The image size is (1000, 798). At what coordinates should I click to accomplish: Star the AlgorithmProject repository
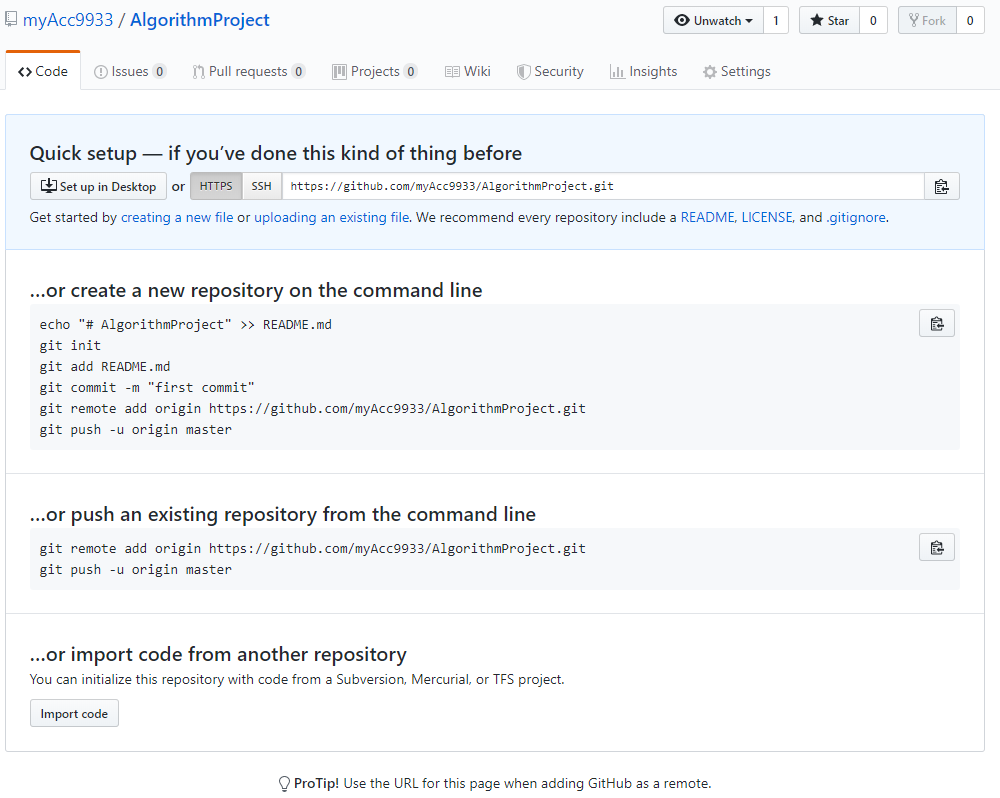(x=829, y=20)
